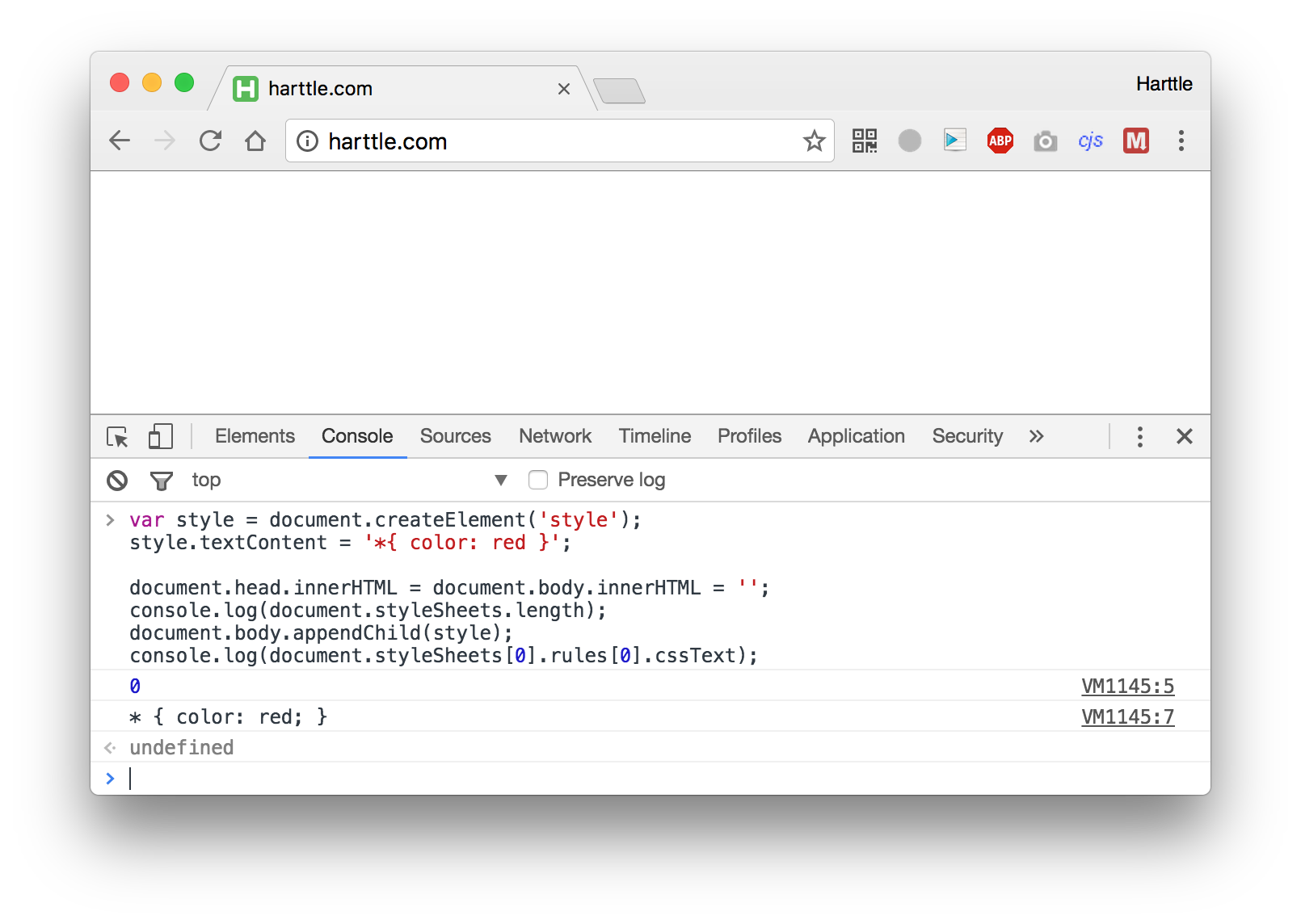Toggle the device toolbar mode
The height and width of the screenshot is (924, 1301).
pos(160,436)
